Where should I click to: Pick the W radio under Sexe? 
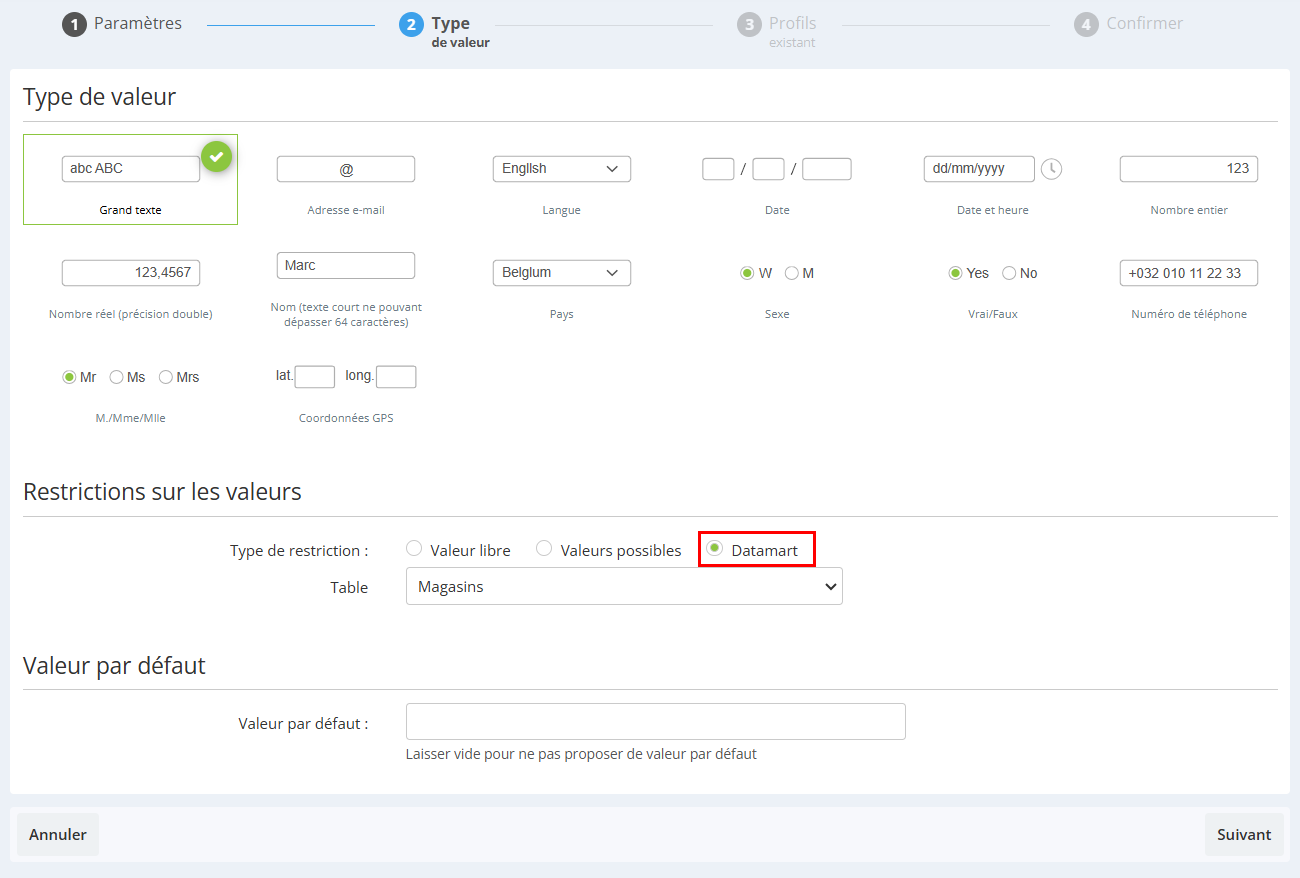747,273
